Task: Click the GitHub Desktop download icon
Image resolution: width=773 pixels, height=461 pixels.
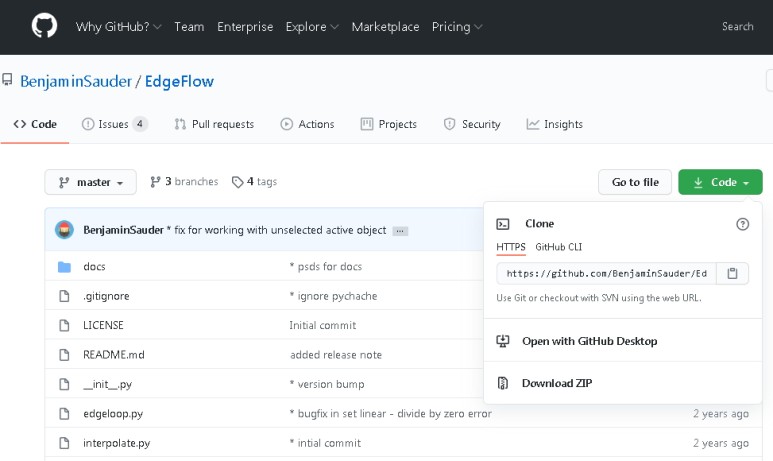Action: (x=503, y=341)
